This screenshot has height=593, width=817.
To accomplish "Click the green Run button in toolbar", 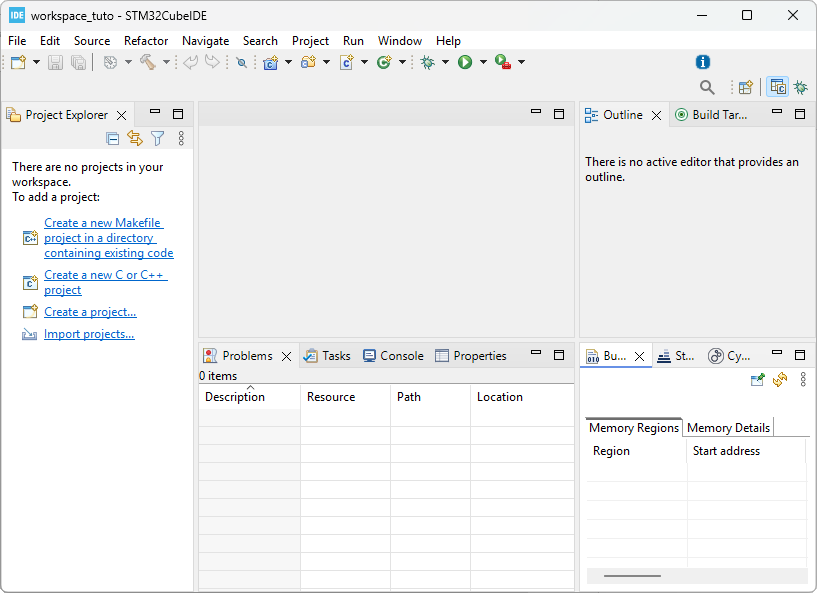I will click(x=465, y=62).
